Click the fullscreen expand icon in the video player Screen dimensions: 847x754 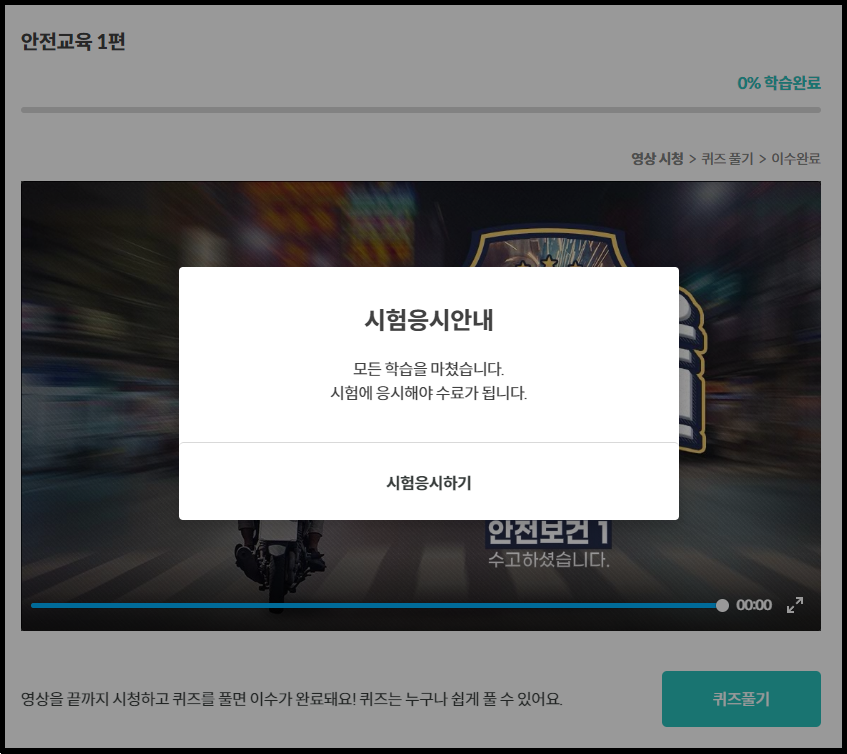point(795,605)
